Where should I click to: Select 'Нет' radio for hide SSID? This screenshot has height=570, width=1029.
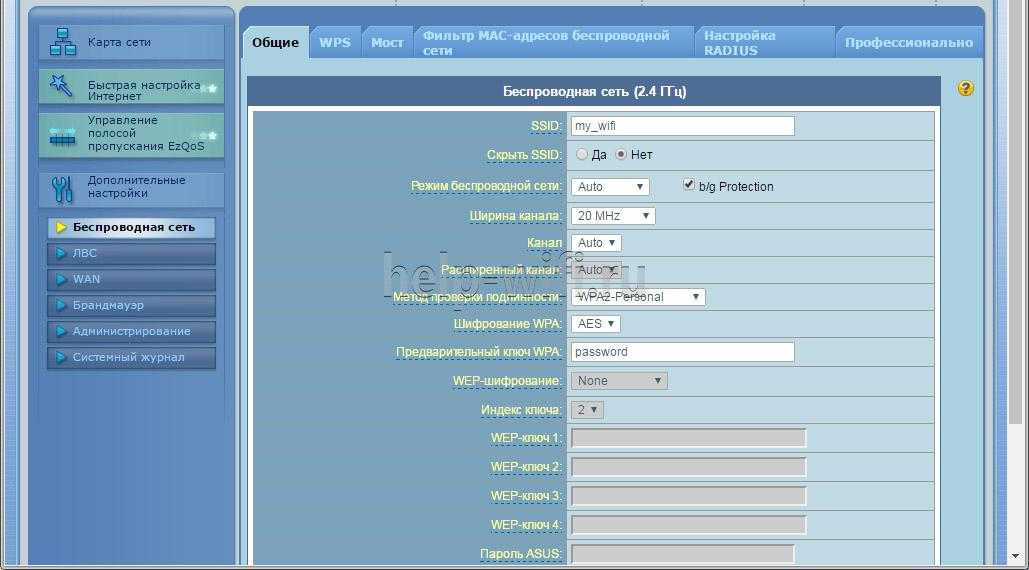[621, 155]
